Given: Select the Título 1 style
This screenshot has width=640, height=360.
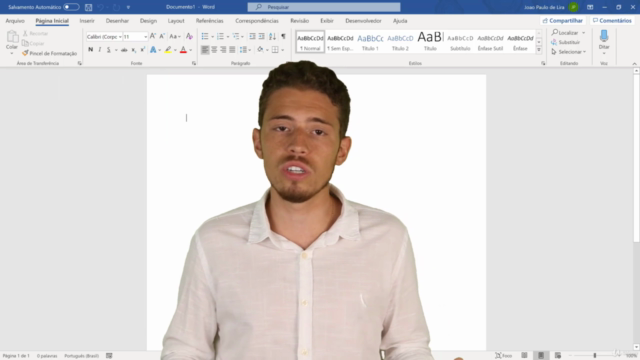Looking at the screenshot, I should click(370, 42).
